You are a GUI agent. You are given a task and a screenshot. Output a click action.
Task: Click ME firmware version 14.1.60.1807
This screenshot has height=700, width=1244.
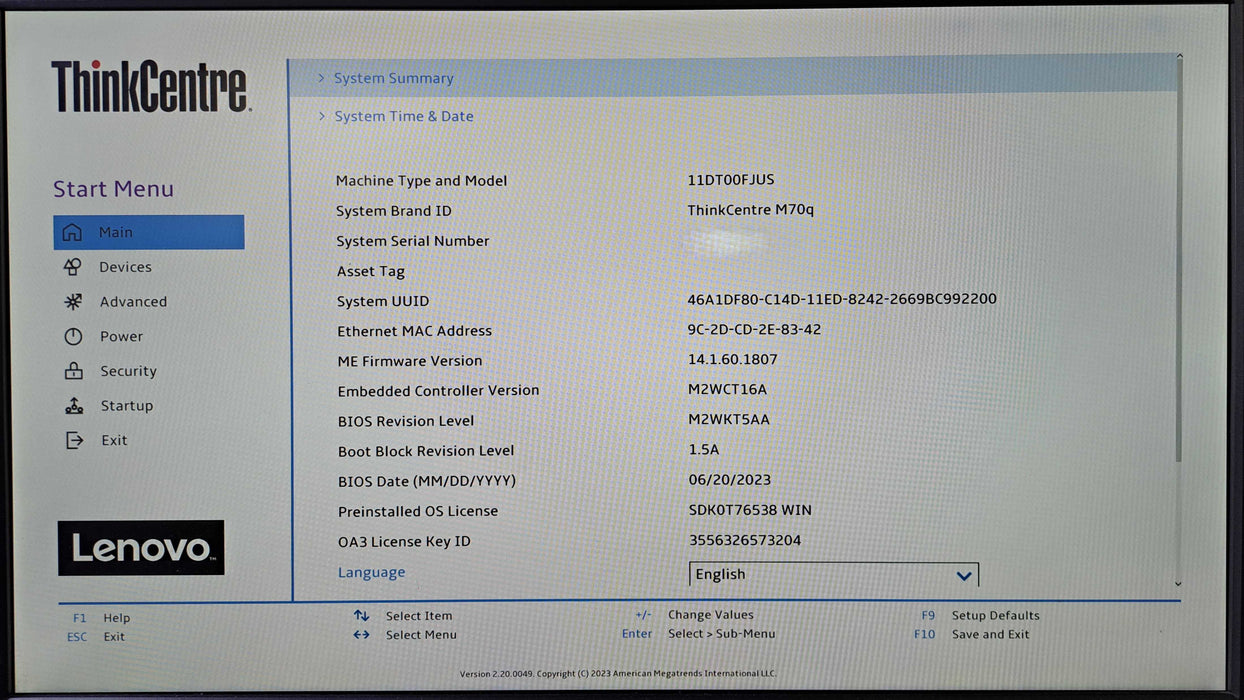tap(732, 359)
